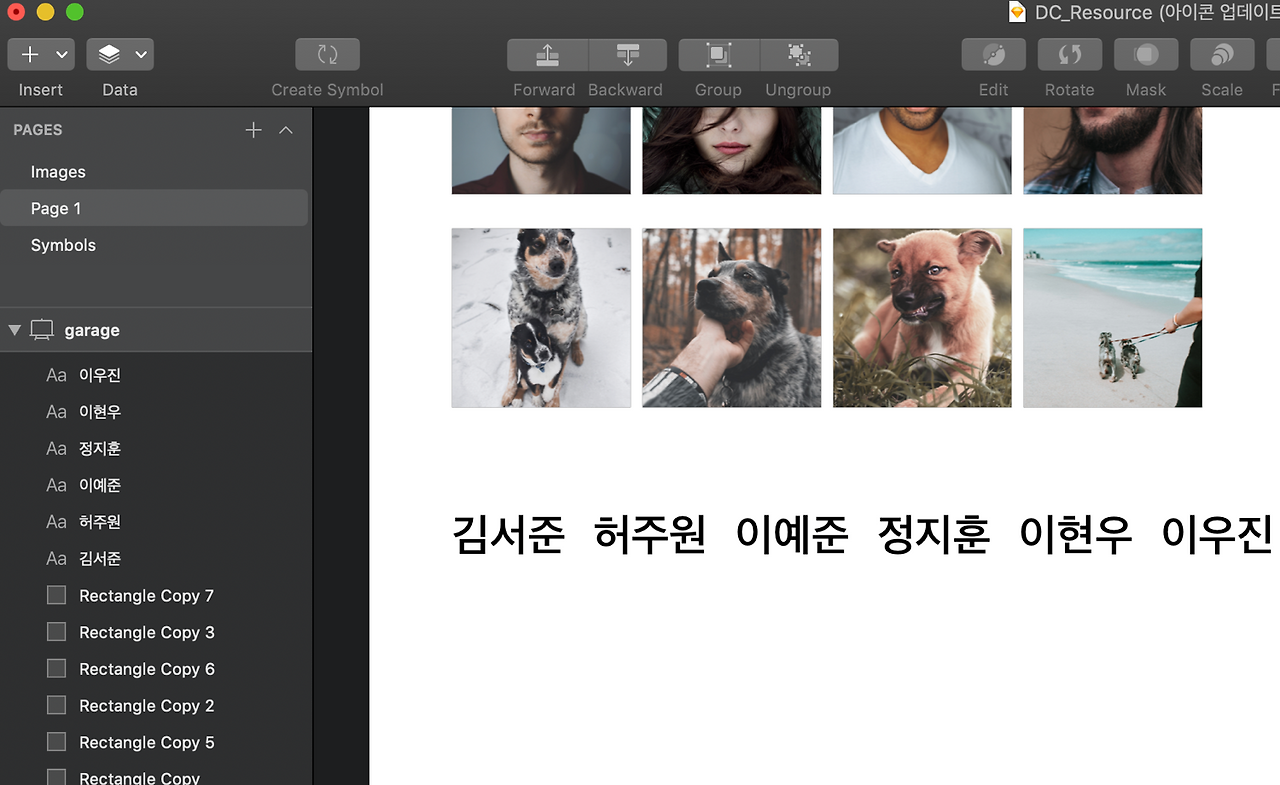This screenshot has width=1280, height=785.
Task: Select the dog being petted image
Action: tap(732, 318)
